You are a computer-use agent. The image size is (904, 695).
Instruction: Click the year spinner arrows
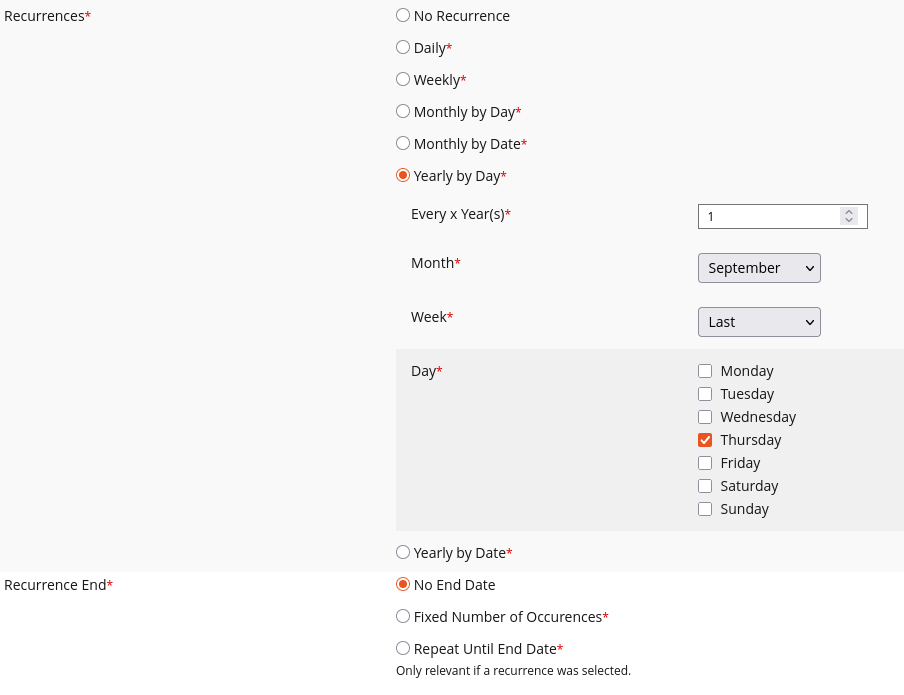[849, 216]
